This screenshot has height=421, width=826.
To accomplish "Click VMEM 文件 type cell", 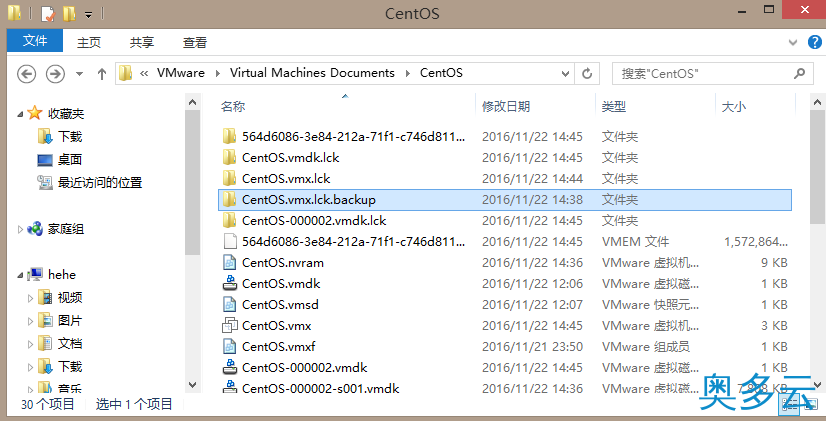I will click(635, 242).
